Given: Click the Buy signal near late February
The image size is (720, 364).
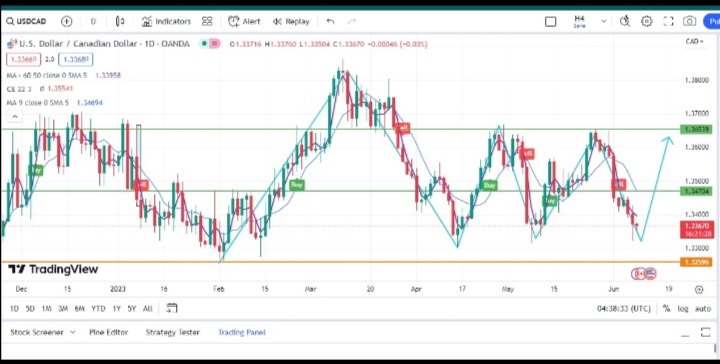Looking at the screenshot, I should (x=297, y=185).
